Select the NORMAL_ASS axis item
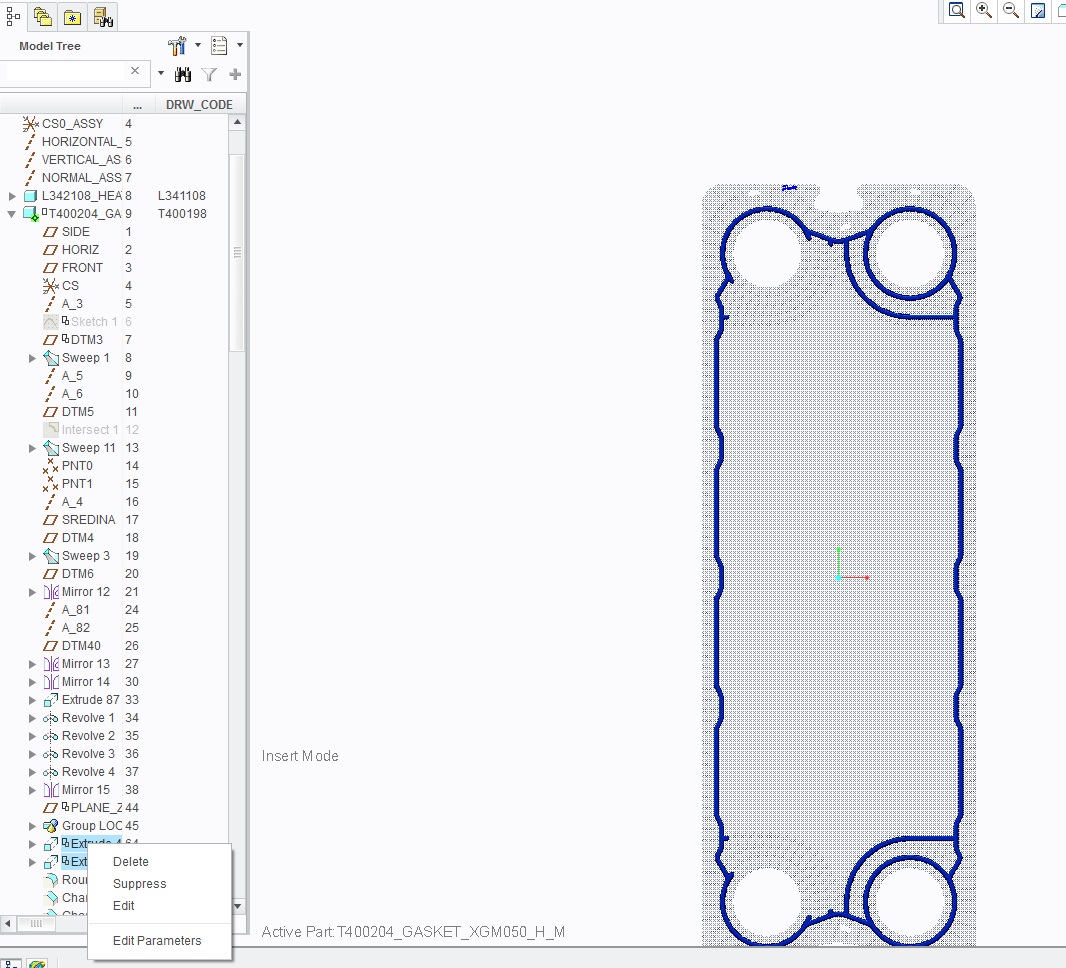Screen dimensions: 1066x968 81,177
